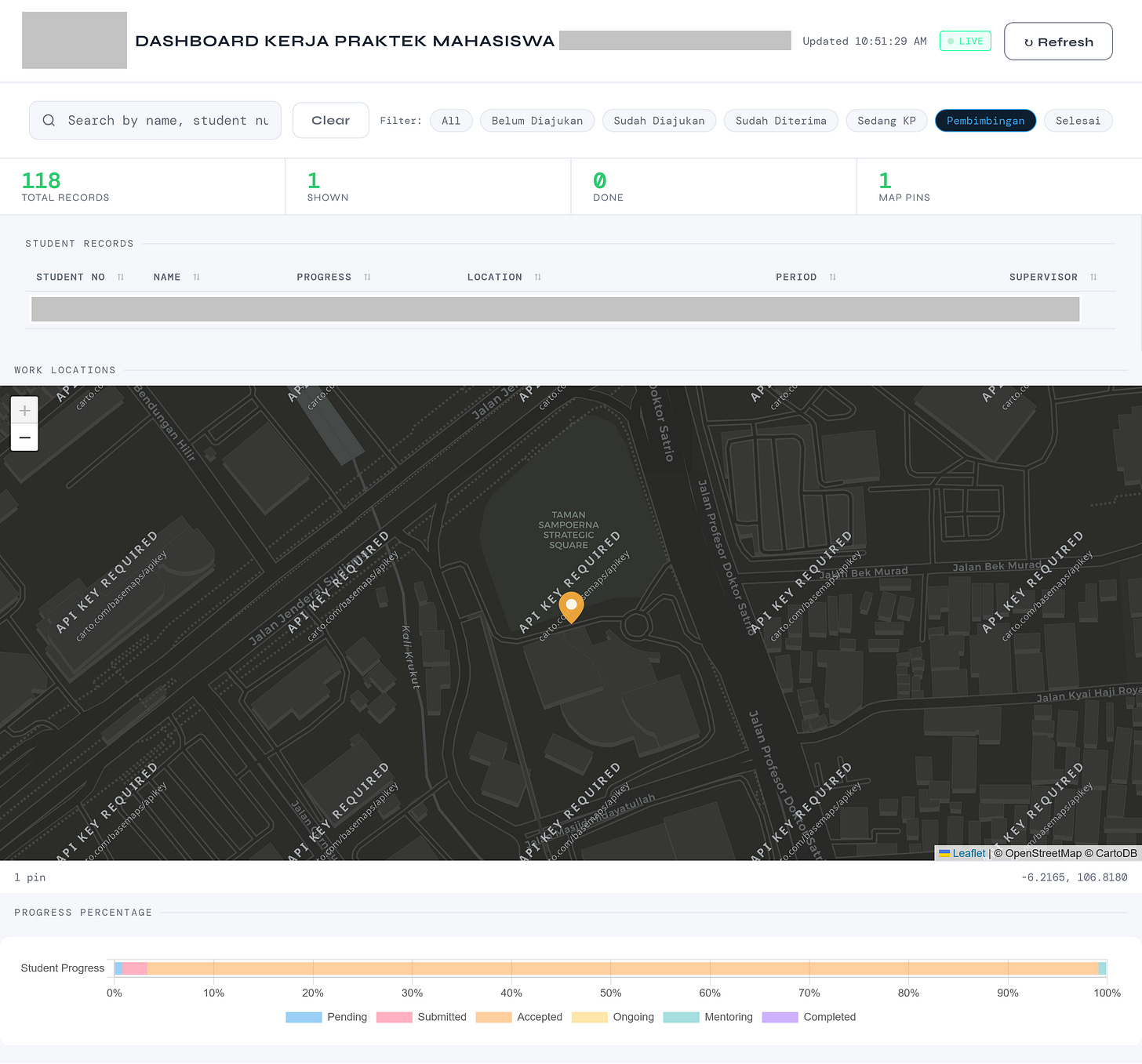Filter by Belum Diajukan

pos(537,121)
